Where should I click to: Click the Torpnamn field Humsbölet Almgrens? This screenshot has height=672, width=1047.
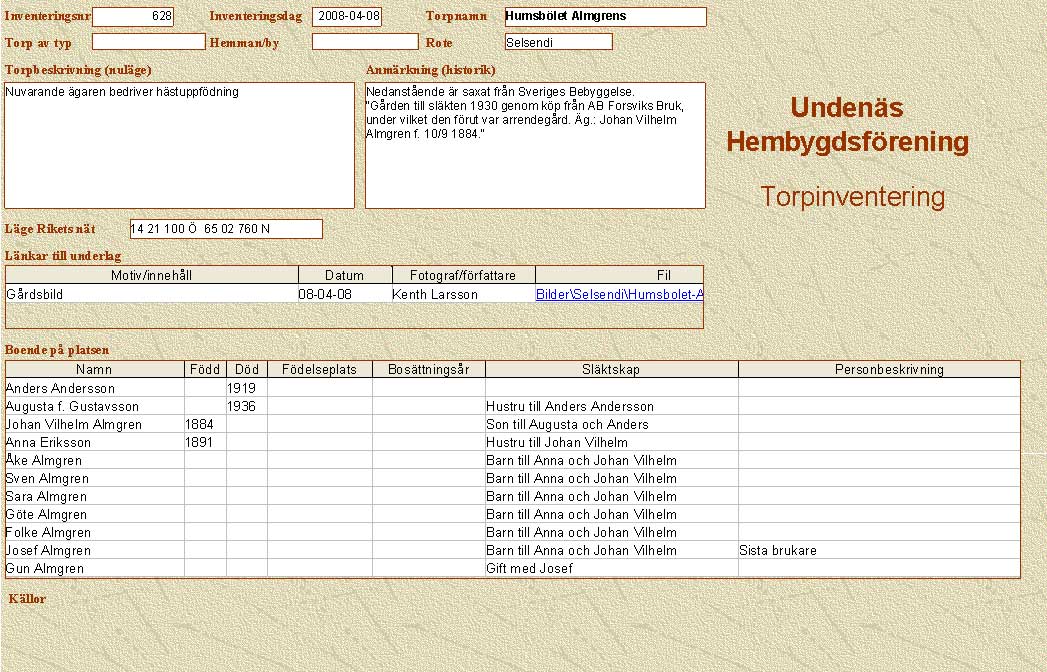605,17
